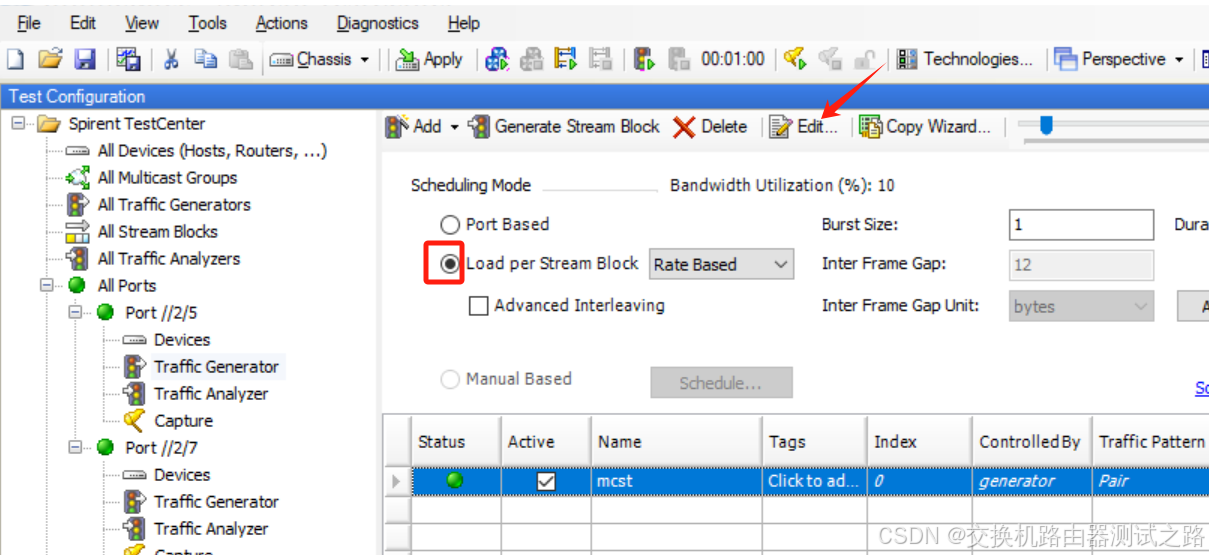Image resolution: width=1209 pixels, height=555 pixels.
Task: Open the Technologies... toolbar button
Action: tap(964, 59)
